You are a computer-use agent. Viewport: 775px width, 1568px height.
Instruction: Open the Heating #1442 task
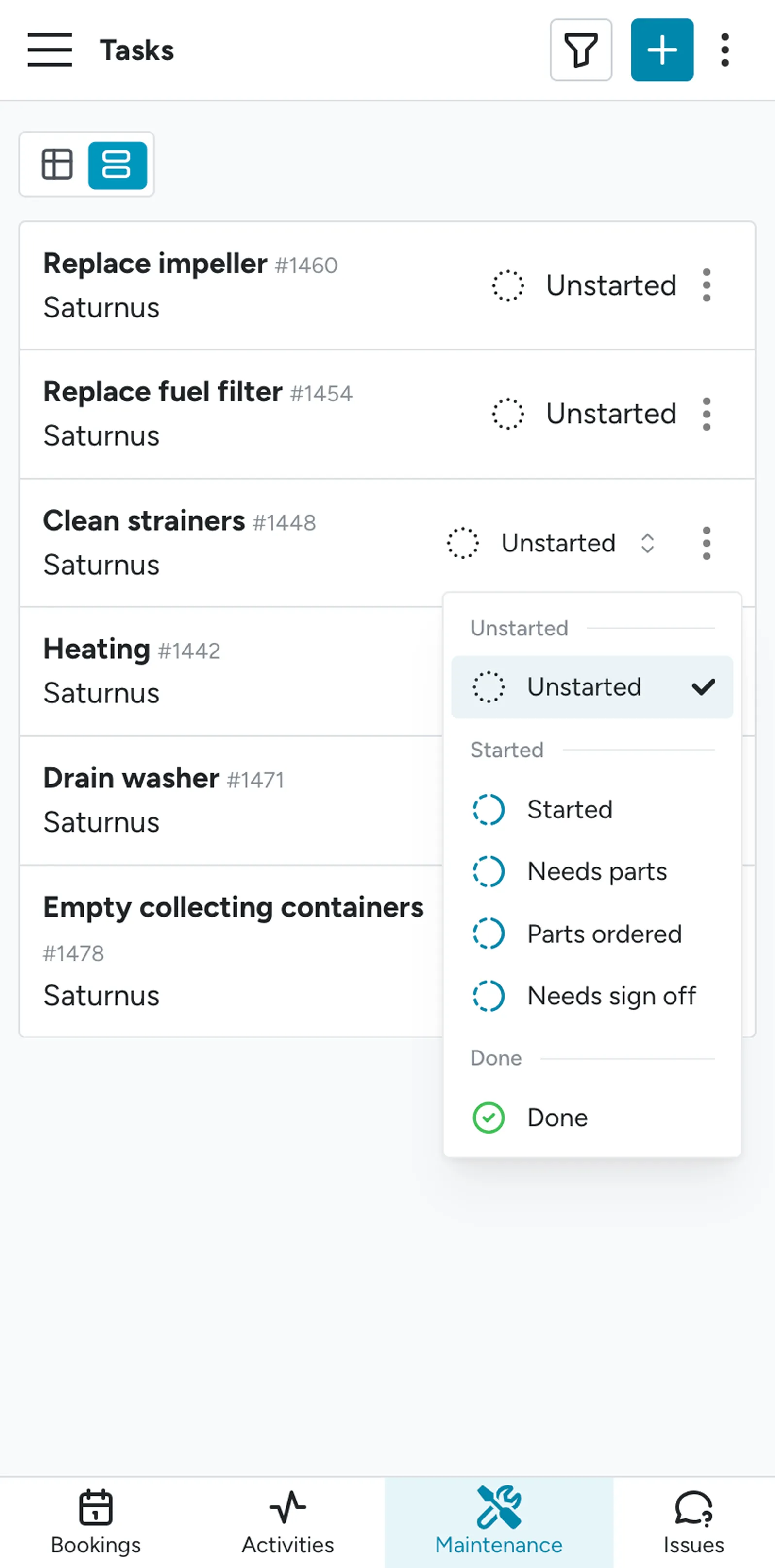(131, 648)
